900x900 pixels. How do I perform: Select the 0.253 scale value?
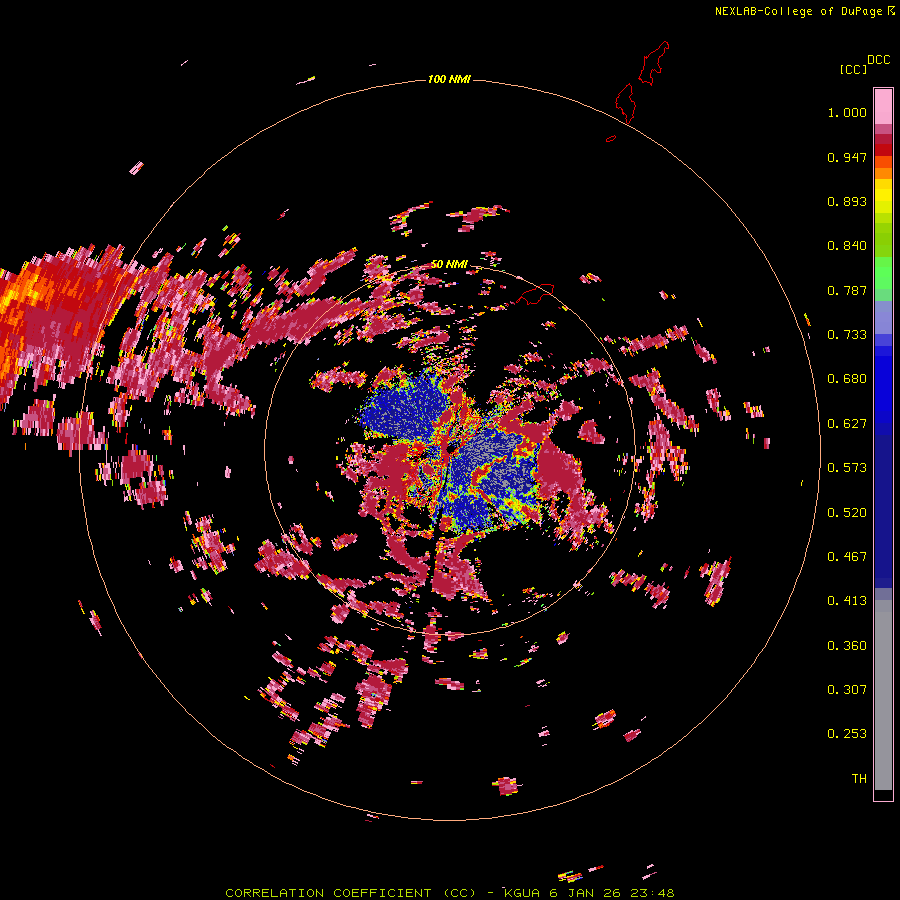tap(847, 734)
